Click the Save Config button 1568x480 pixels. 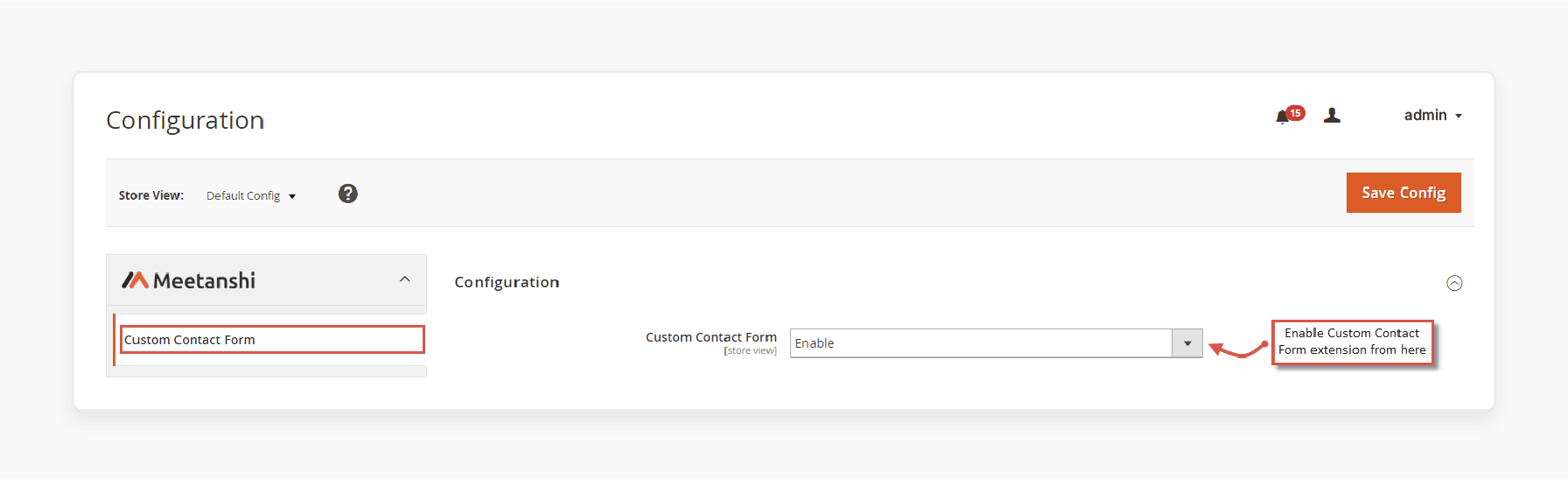pyautogui.click(x=1403, y=193)
